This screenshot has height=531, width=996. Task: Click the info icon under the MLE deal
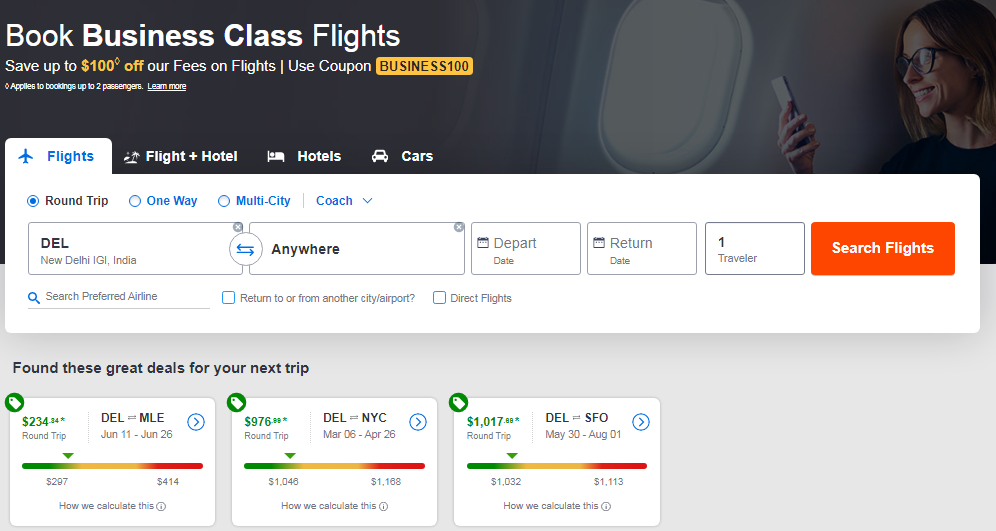[161, 506]
